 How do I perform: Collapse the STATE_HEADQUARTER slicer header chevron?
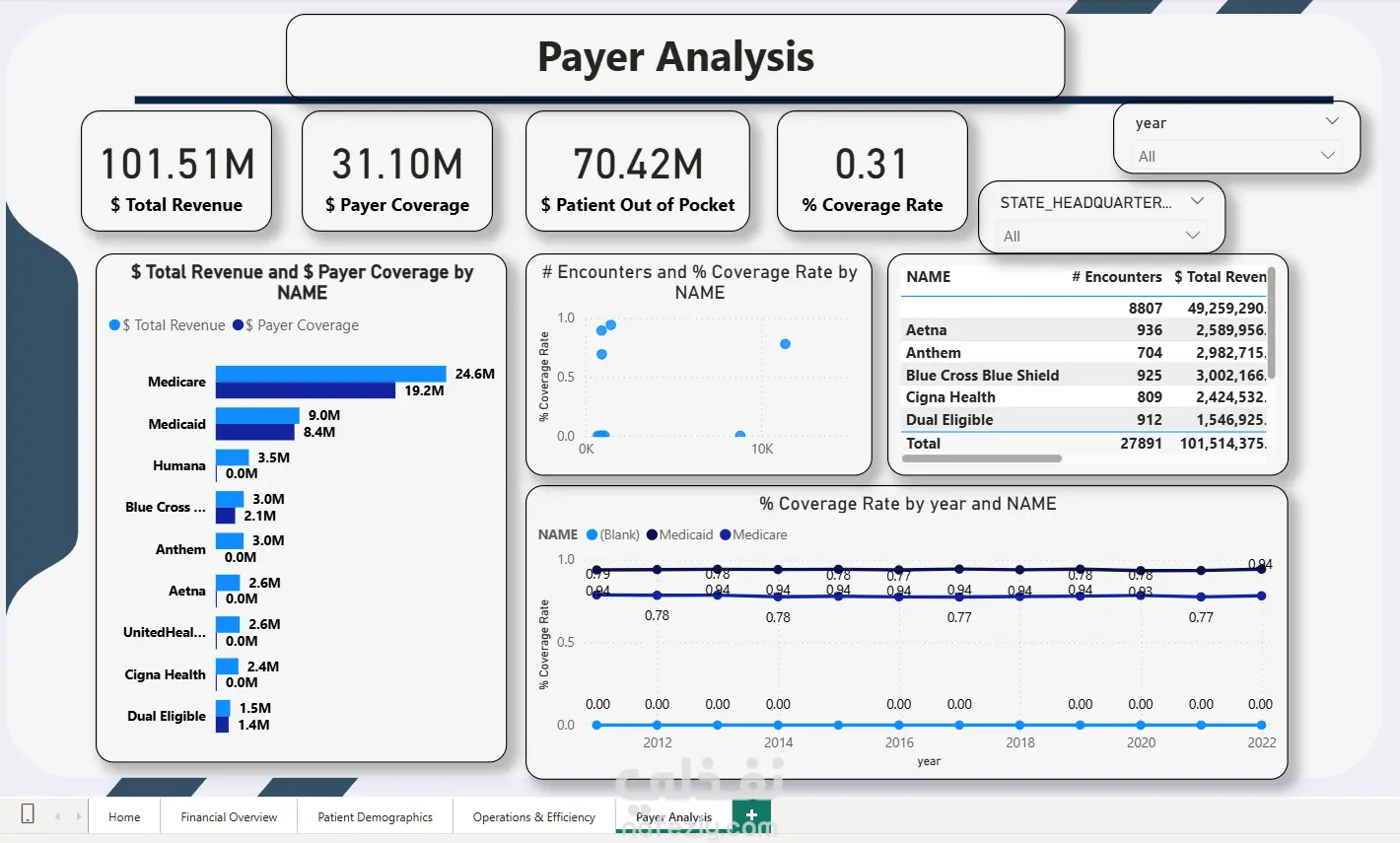pos(1197,201)
